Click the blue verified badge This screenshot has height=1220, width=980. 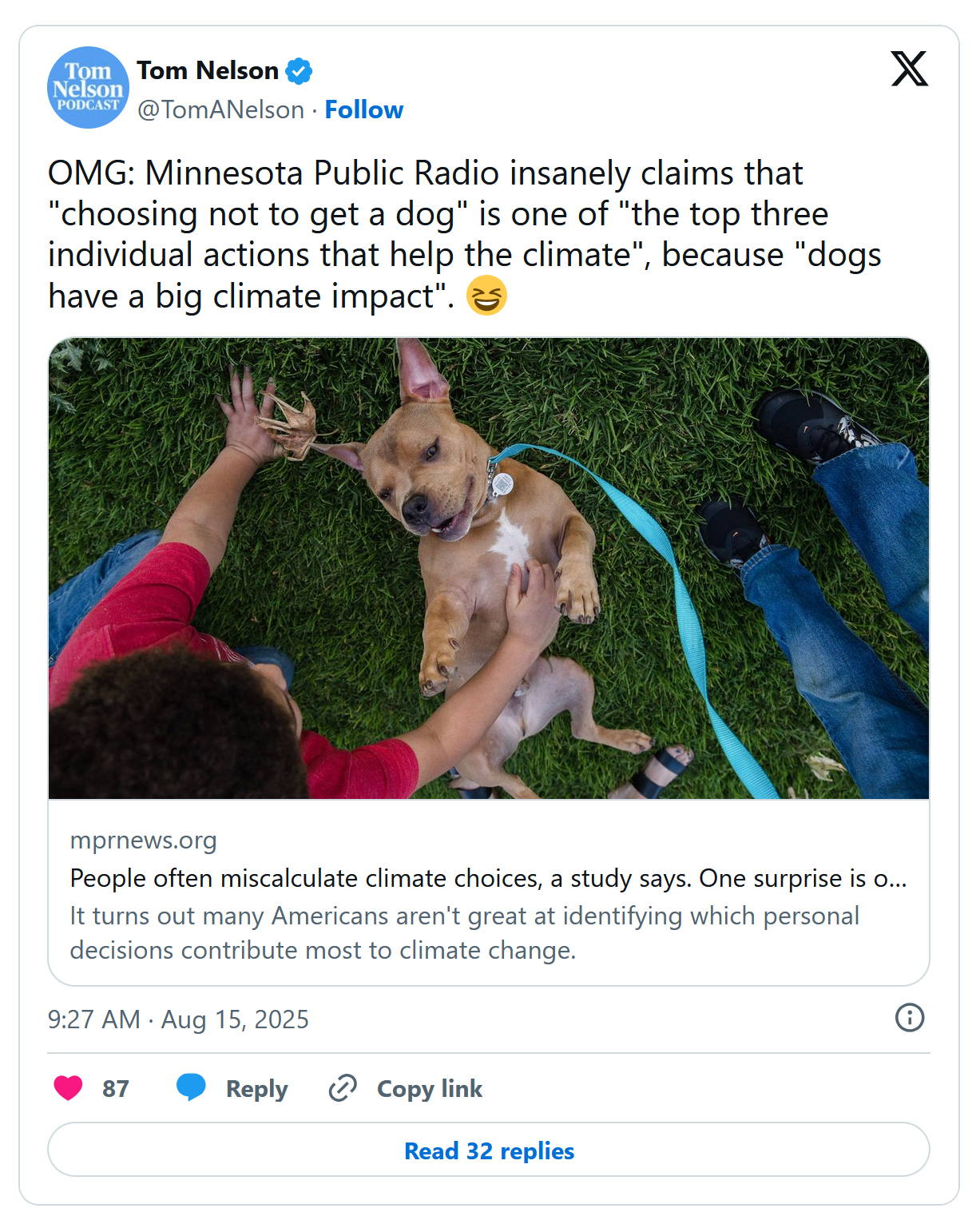(300, 71)
